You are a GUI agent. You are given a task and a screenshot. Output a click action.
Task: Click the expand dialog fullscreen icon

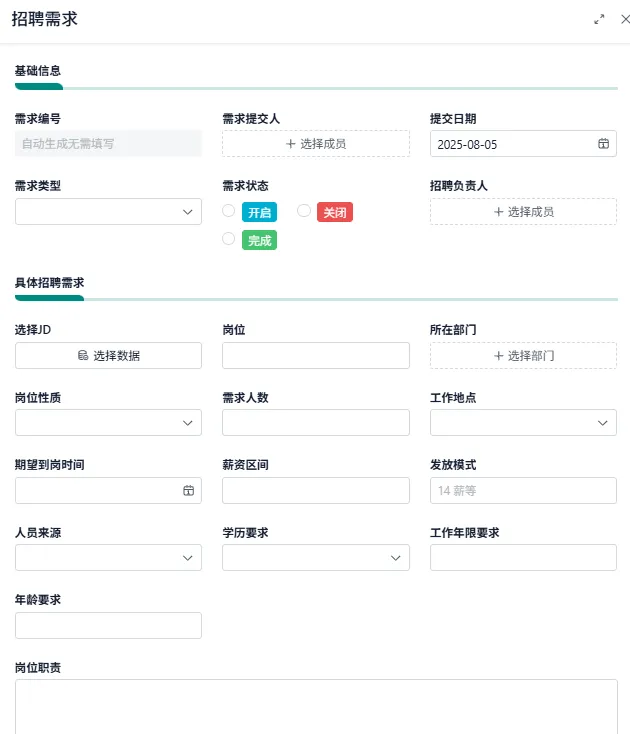click(x=599, y=19)
